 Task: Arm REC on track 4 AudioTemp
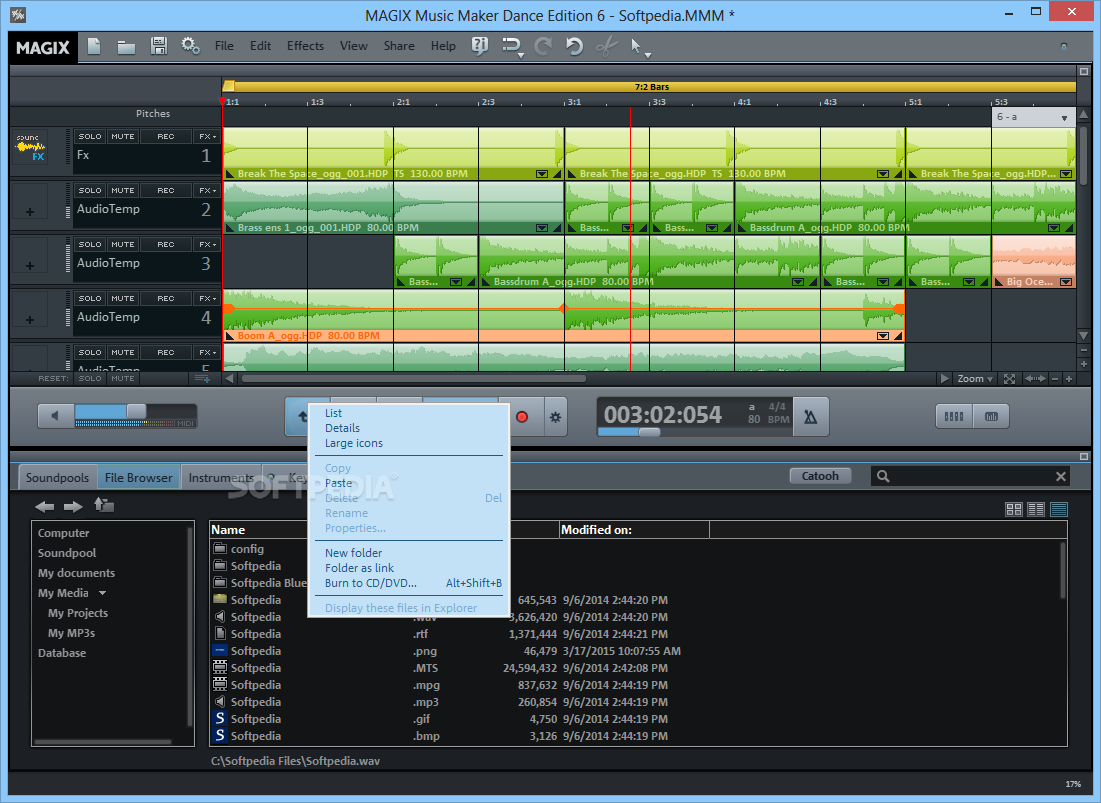[x=166, y=298]
